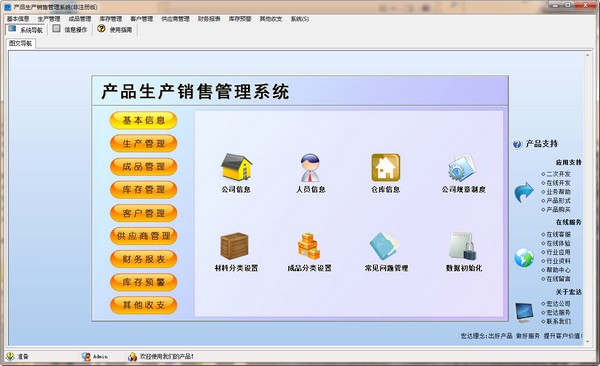Click the orange 供应商管理 button

143,236
